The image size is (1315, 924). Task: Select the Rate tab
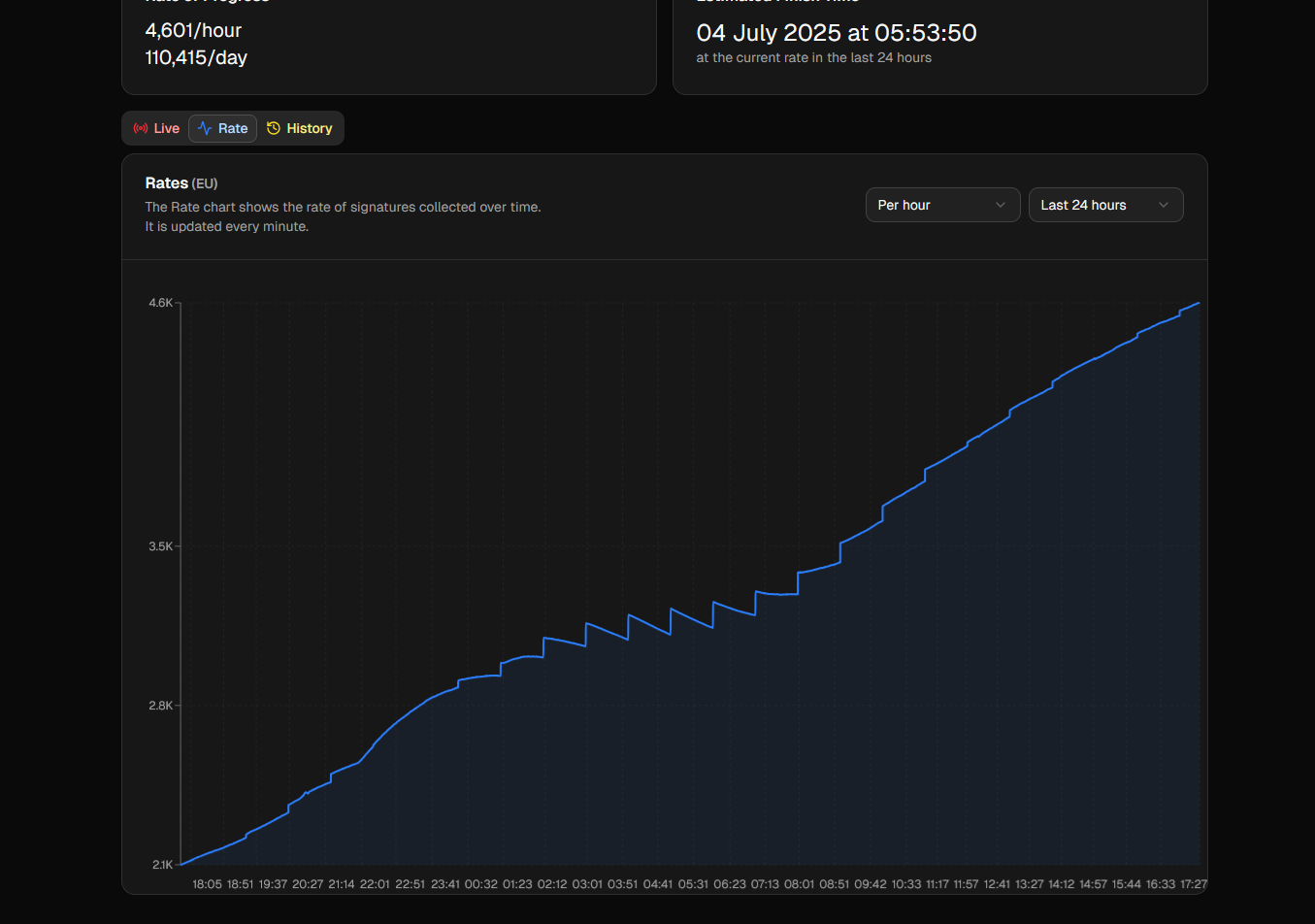222,128
